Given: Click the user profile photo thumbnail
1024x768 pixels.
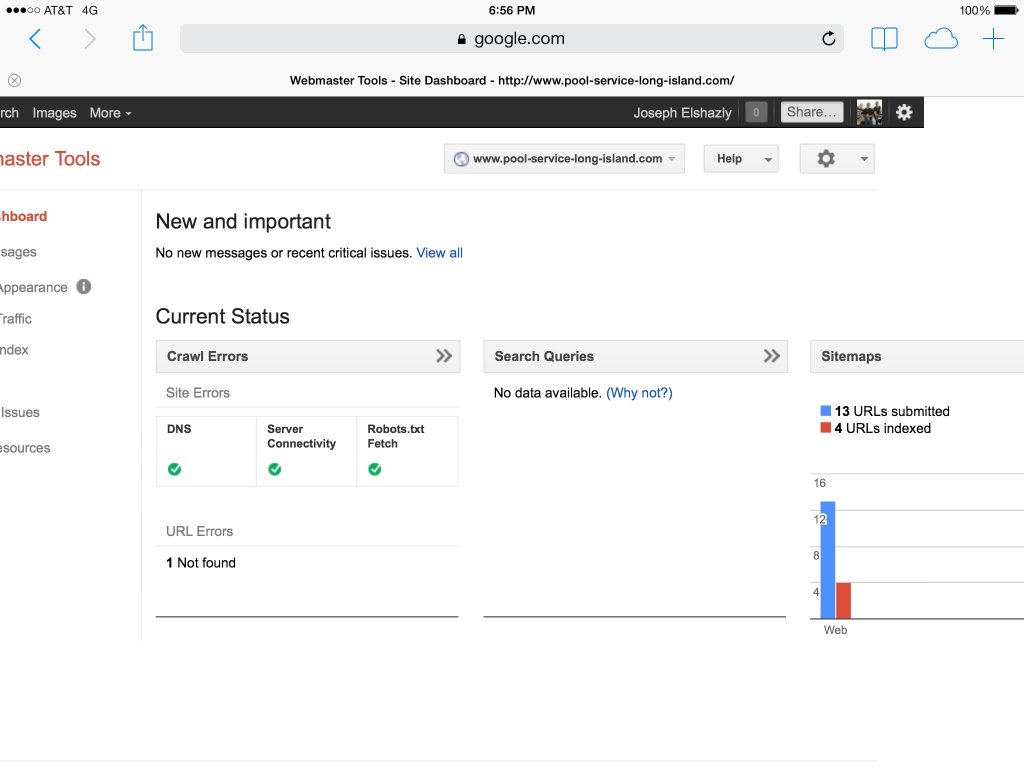Looking at the screenshot, I should click(869, 112).
